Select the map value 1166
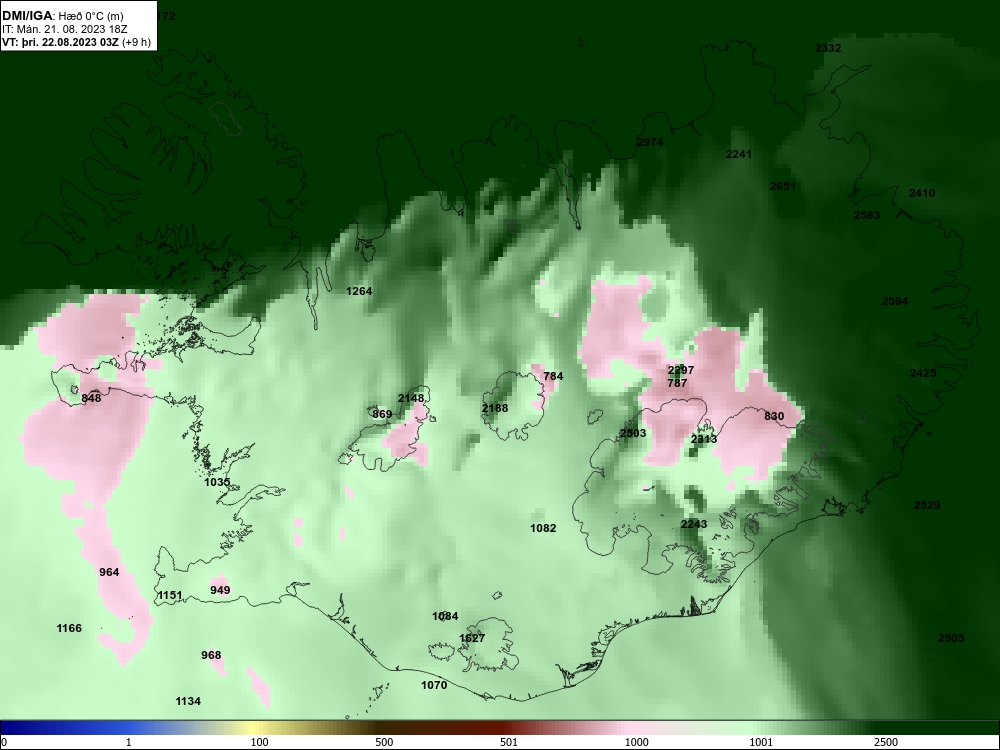 click(69, 628)
